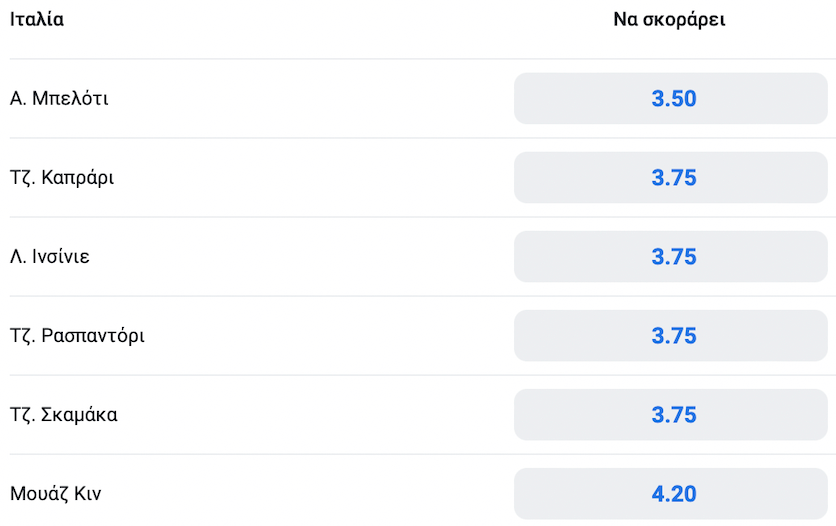The height and width of the screenshot is (526, 836).
Task: Click the player name Α. Μπελότι
Action: coord(59,99)
